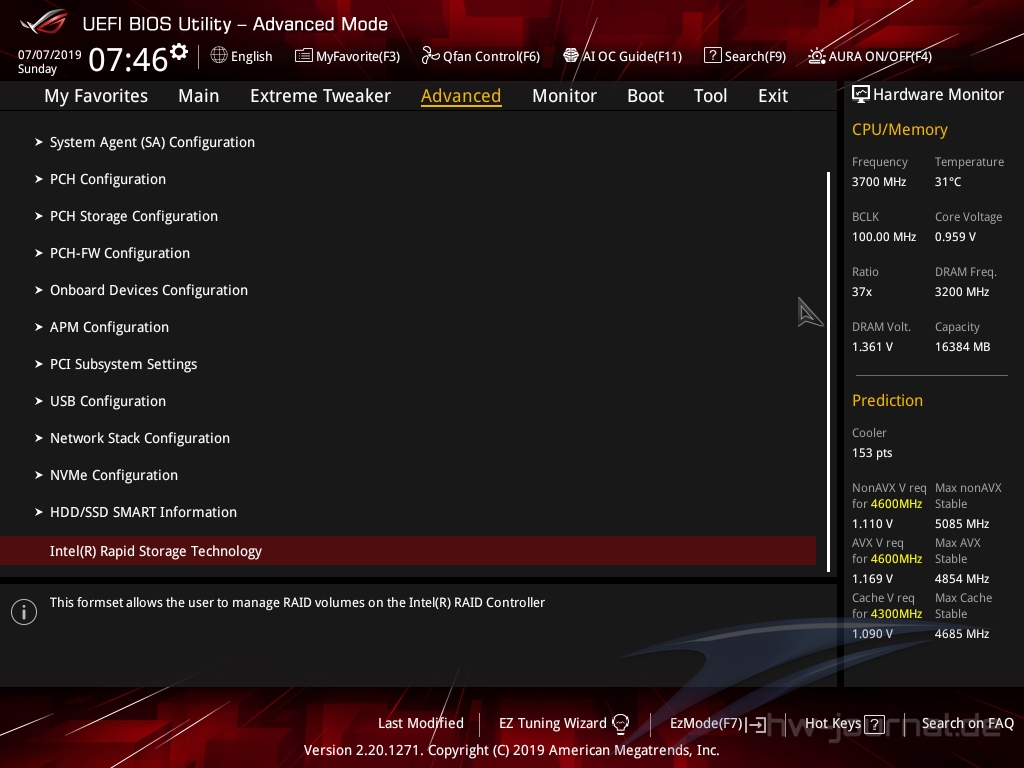Click the AURA light icon
The image size is (1024, 768).
[816, 56]
